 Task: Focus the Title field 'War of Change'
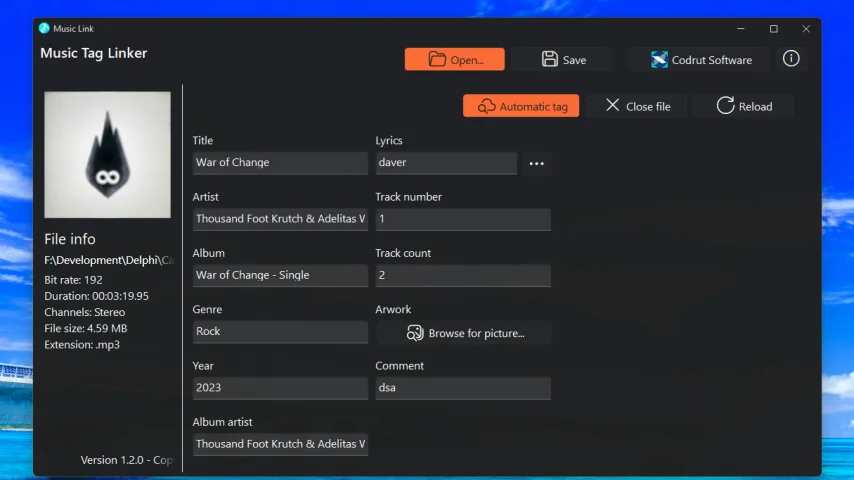[x=280, y=163]
